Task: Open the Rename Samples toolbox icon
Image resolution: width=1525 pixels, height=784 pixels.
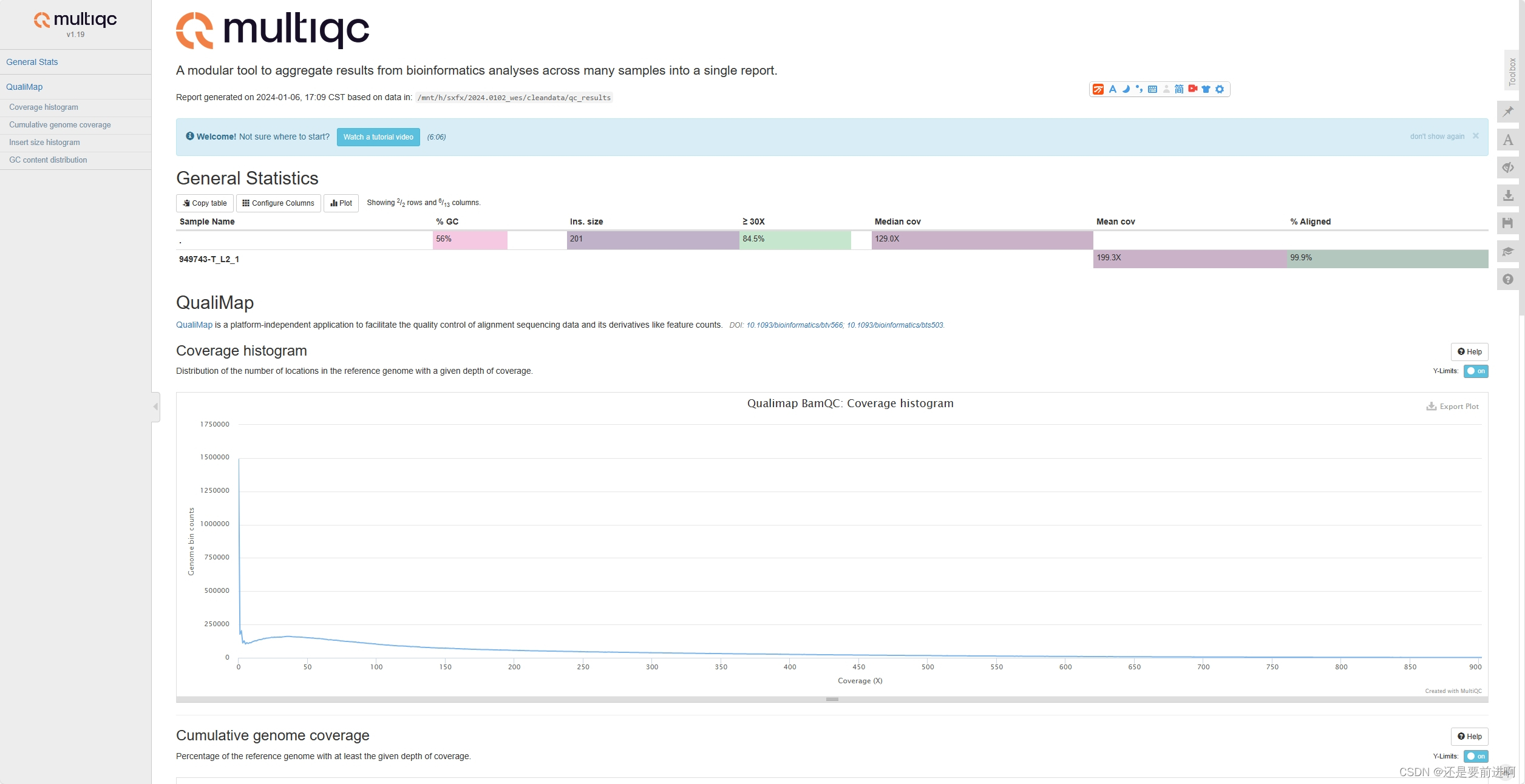Action: pyautogui.click(x=1508, y=140)
